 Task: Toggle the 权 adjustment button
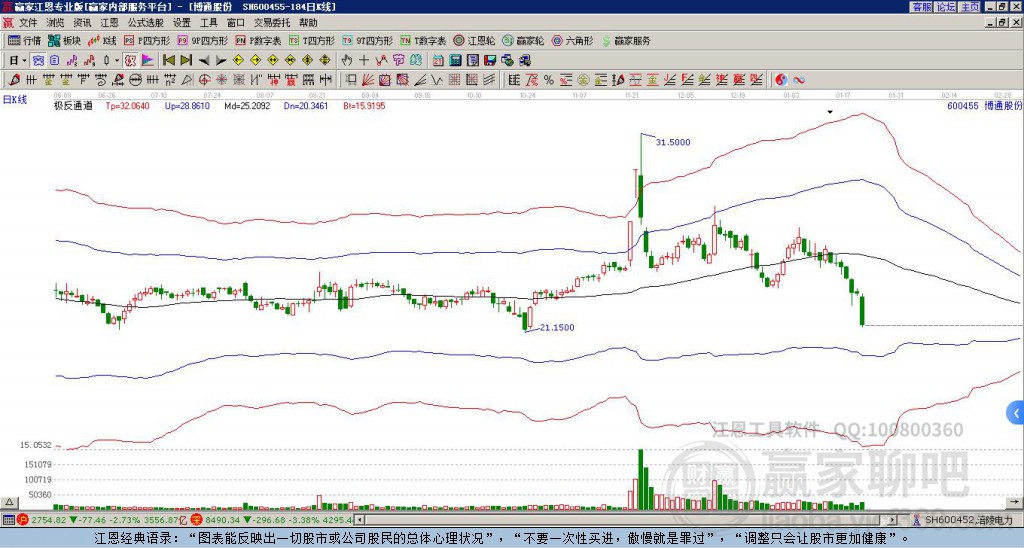click(130, 61)
